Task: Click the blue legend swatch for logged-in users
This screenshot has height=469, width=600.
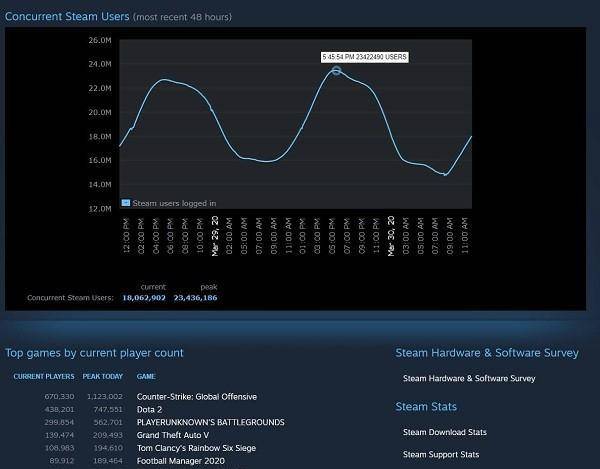Action: click(125, 202)
